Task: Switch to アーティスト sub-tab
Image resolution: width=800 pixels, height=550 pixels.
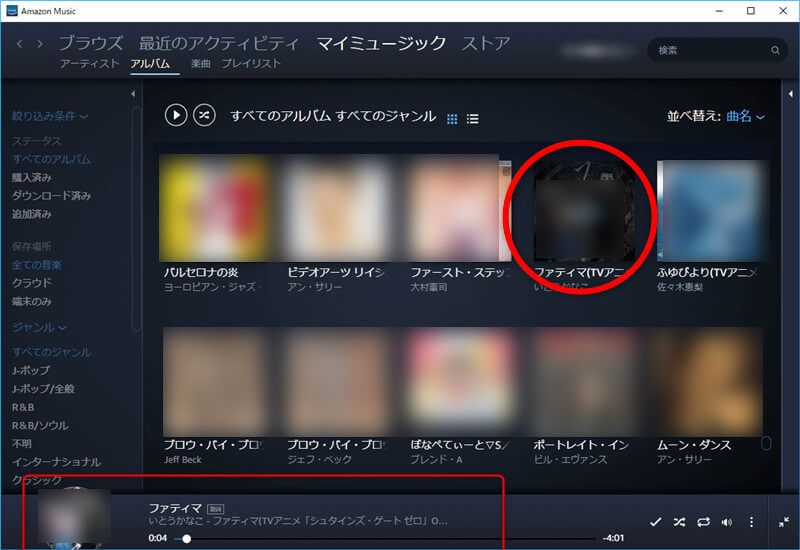Action: [89, 64]
